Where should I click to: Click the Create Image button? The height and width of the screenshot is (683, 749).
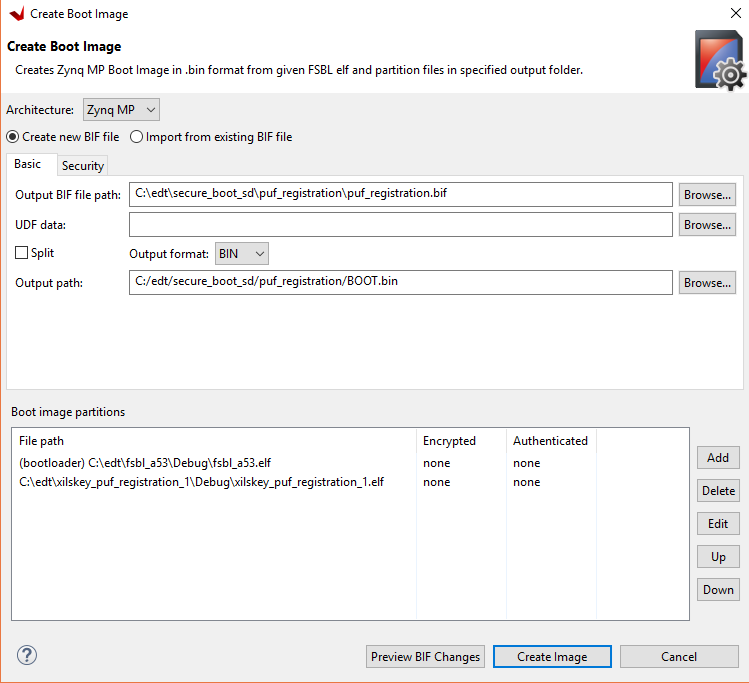552,657
